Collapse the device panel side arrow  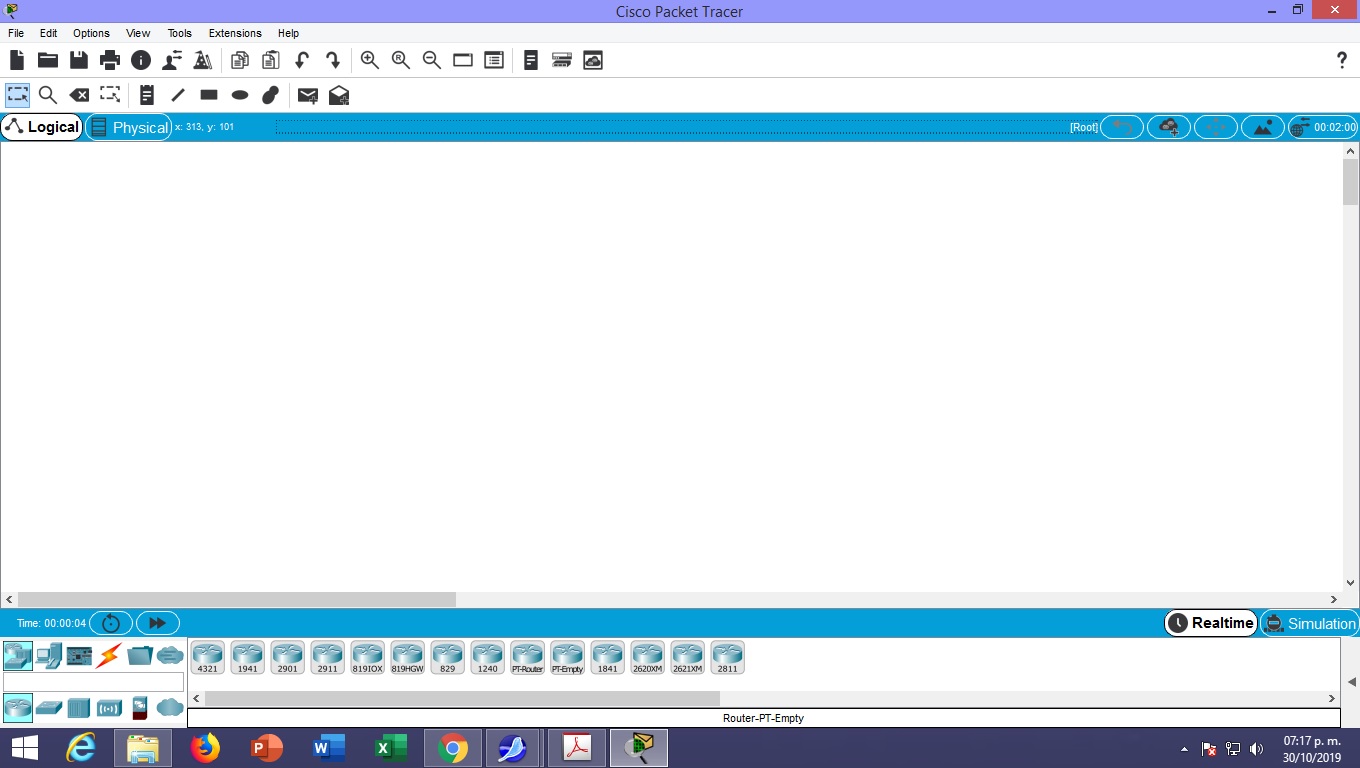[1352, 682]
